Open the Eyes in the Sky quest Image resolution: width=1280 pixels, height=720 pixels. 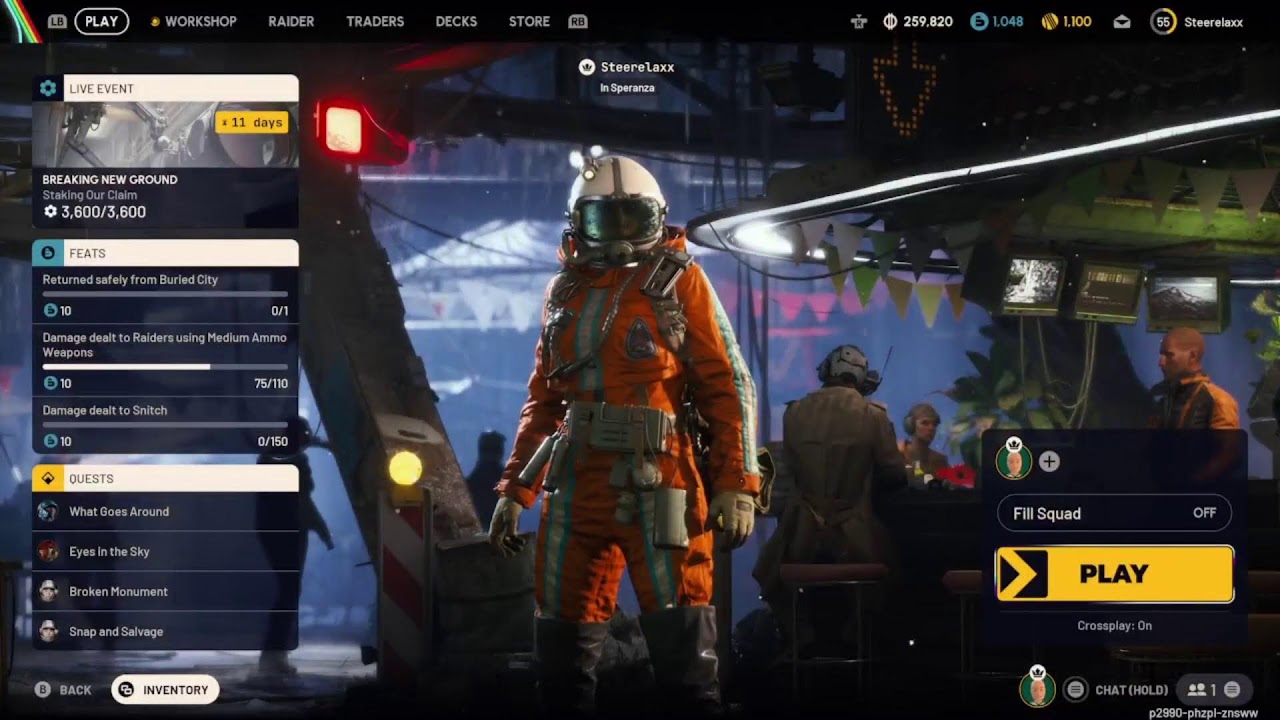(x=165, y=551)
